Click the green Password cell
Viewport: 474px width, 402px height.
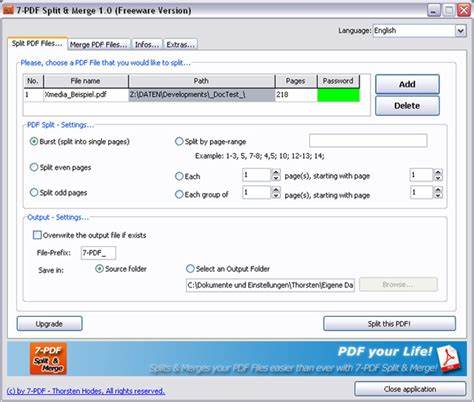tap(338, 95)
